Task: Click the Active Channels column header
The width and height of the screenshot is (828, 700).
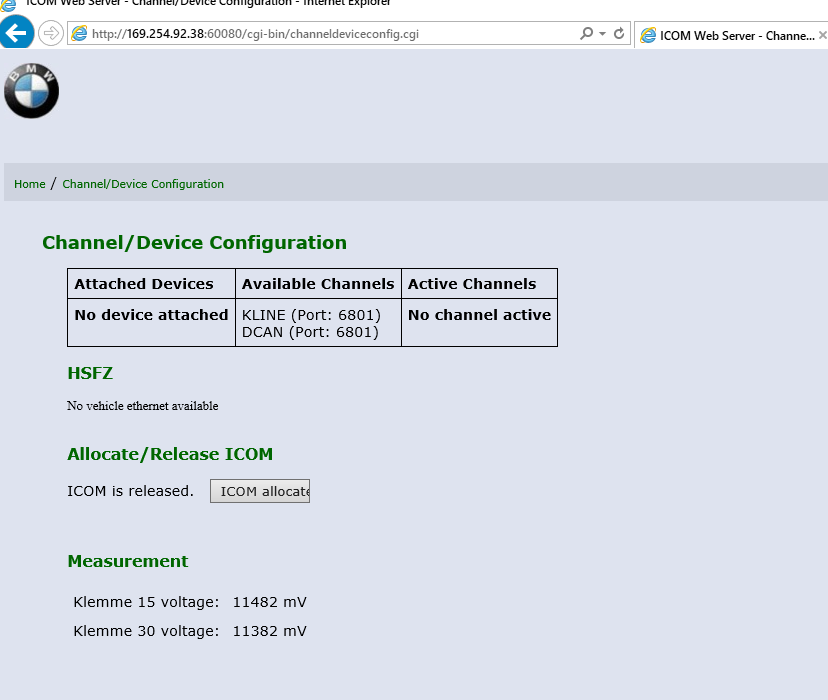Action: pyautogui.click(x=479, y=283)
